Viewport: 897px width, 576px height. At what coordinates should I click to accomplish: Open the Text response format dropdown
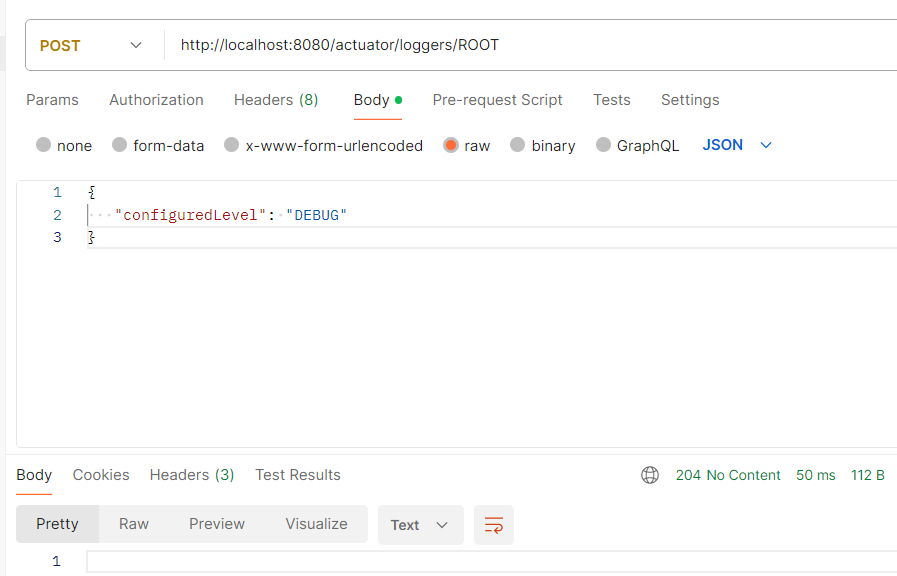coord(420,525)
